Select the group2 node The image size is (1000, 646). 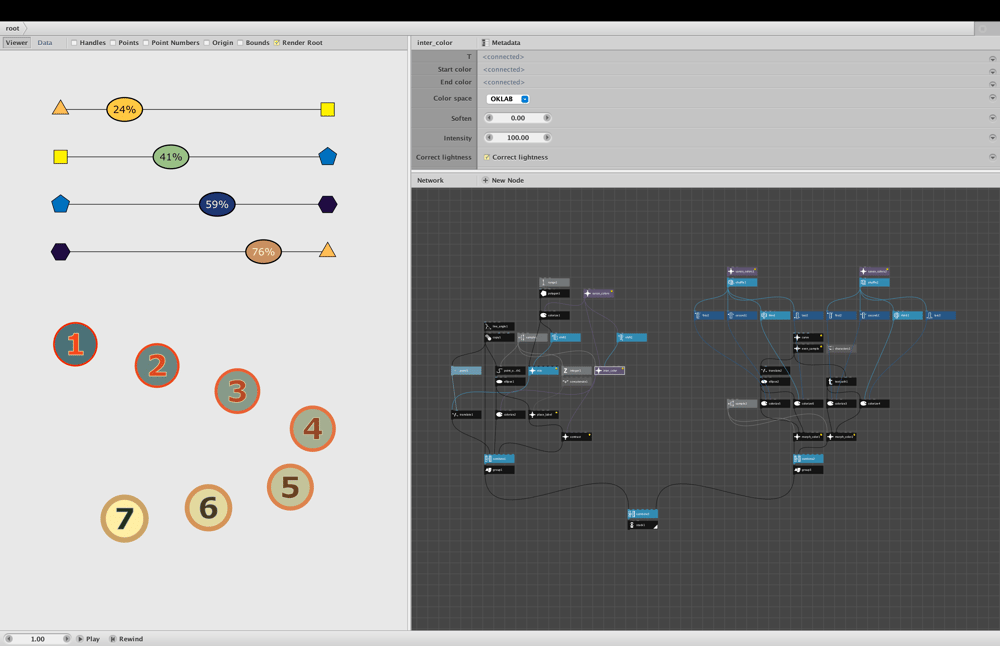pyautogui.click(x=808, y=470)
